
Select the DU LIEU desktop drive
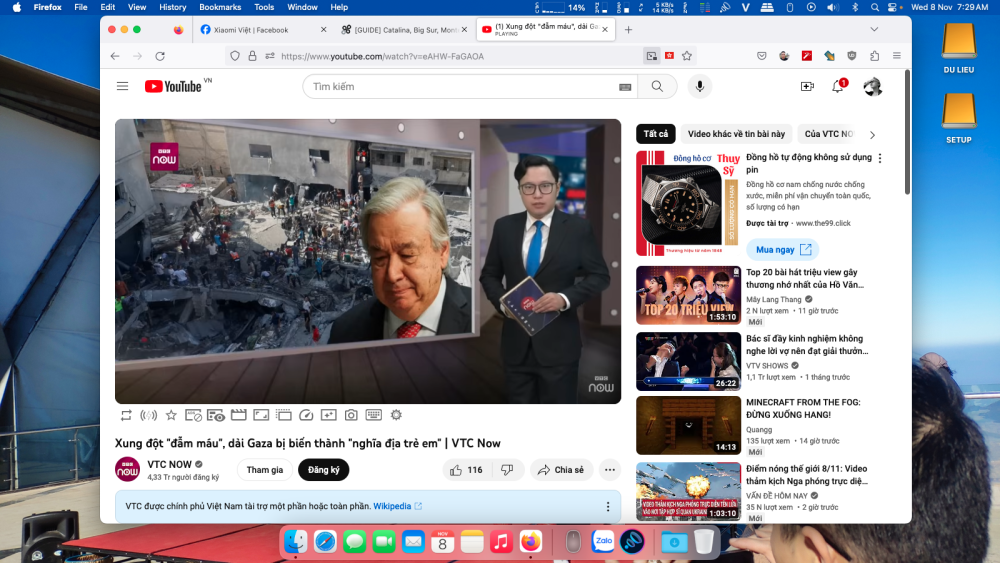point(959,48)
